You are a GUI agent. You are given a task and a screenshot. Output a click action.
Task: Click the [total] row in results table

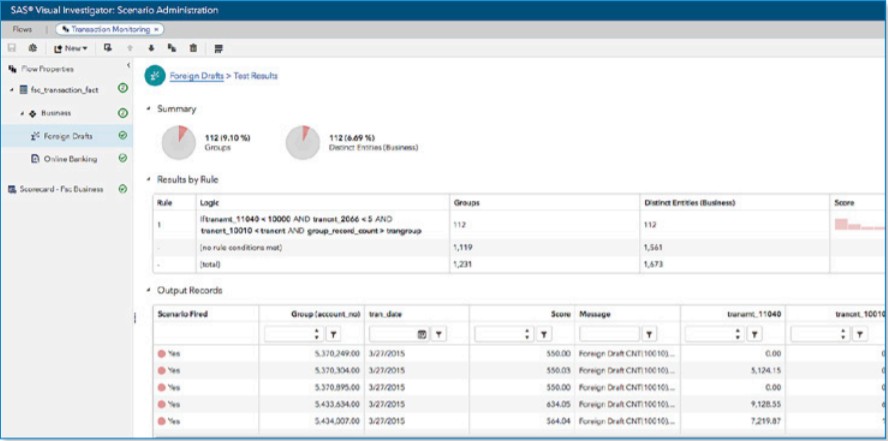(518, 264)
